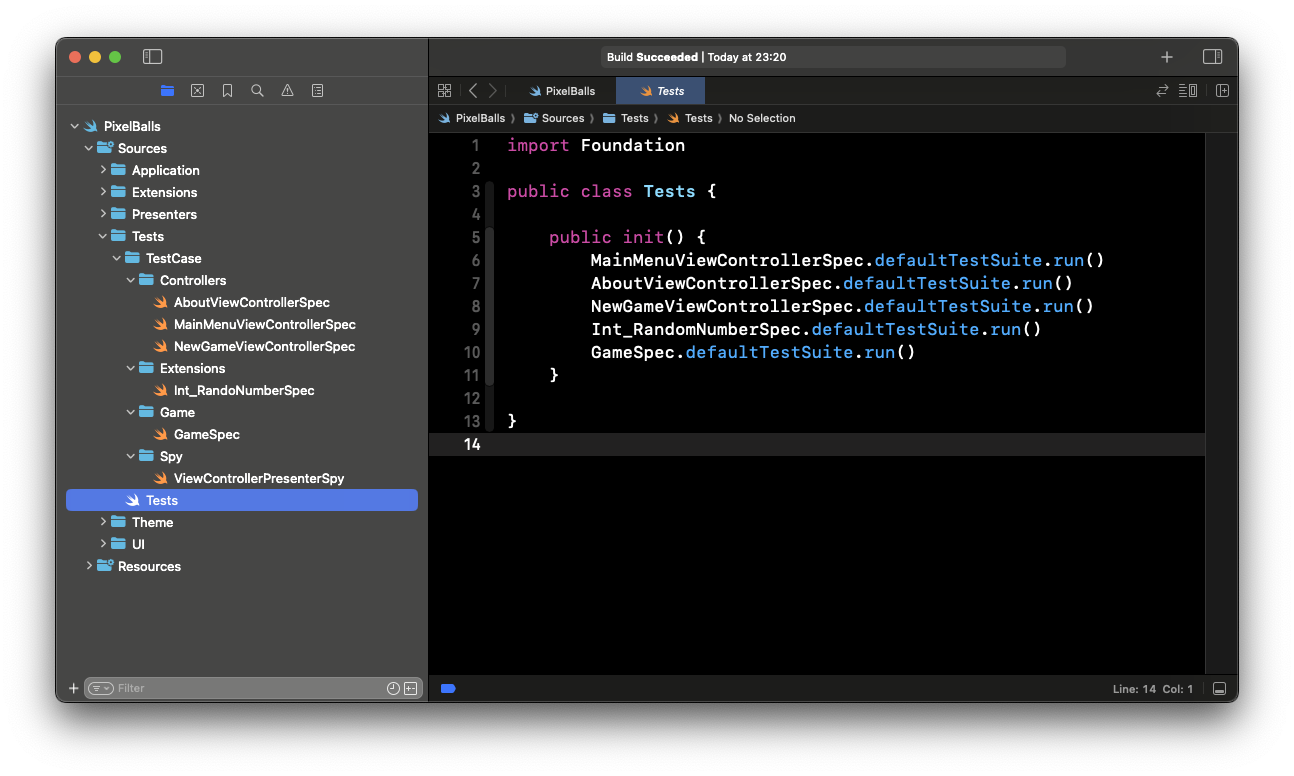Select the highlighted Tests swift file

click(242, 500)
